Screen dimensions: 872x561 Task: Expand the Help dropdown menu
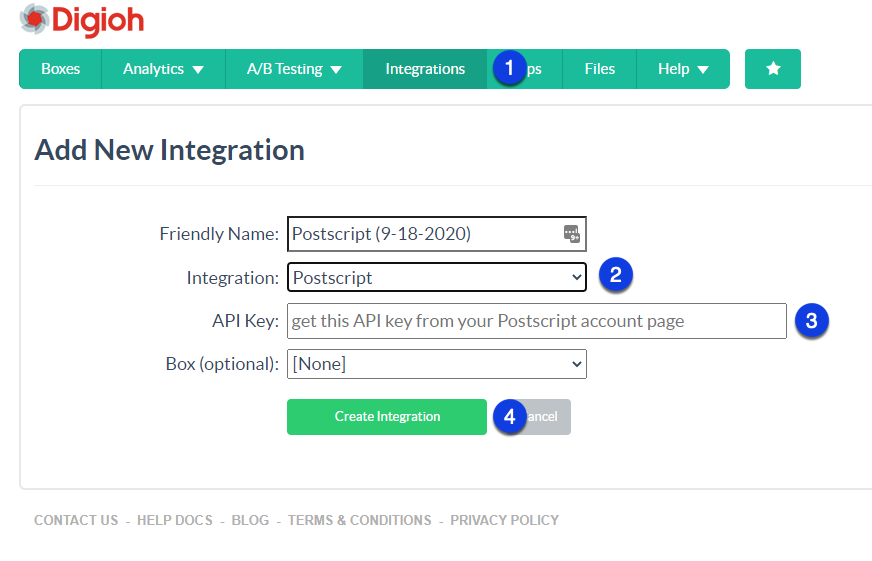point(683,69)
